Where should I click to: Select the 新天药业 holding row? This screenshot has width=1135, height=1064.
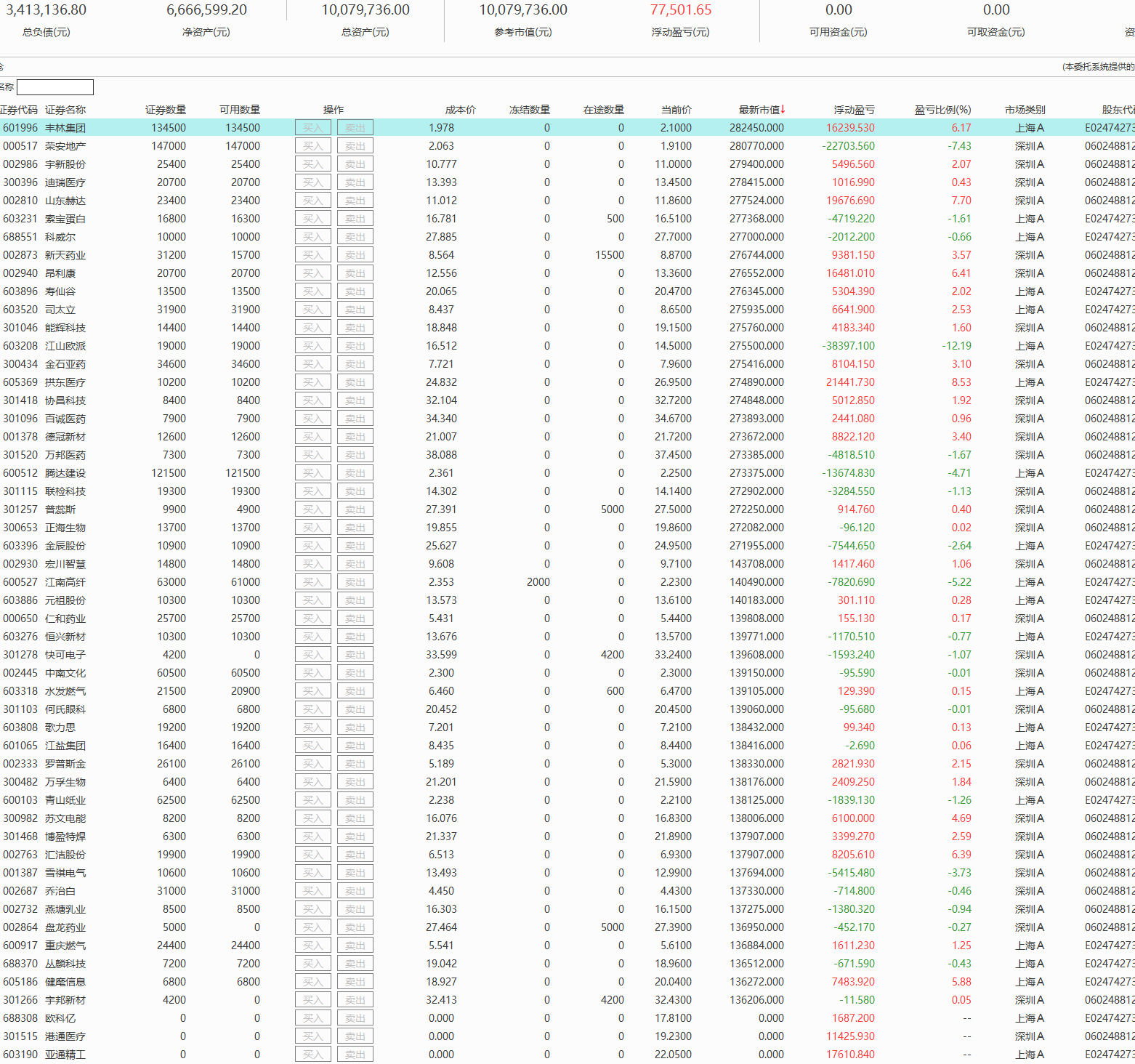click(x=65, y=255)
